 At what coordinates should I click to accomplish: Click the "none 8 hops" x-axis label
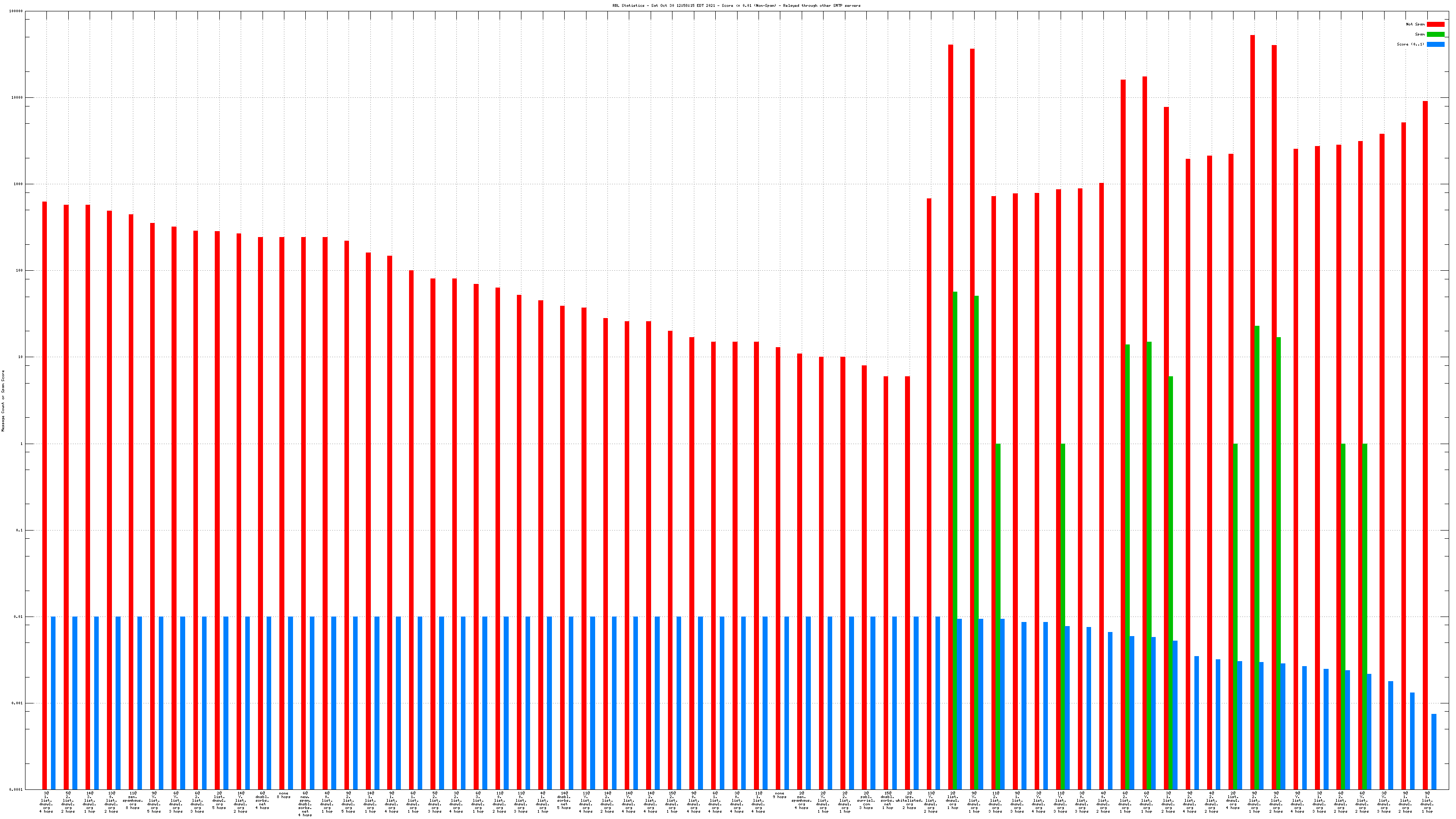284,795
